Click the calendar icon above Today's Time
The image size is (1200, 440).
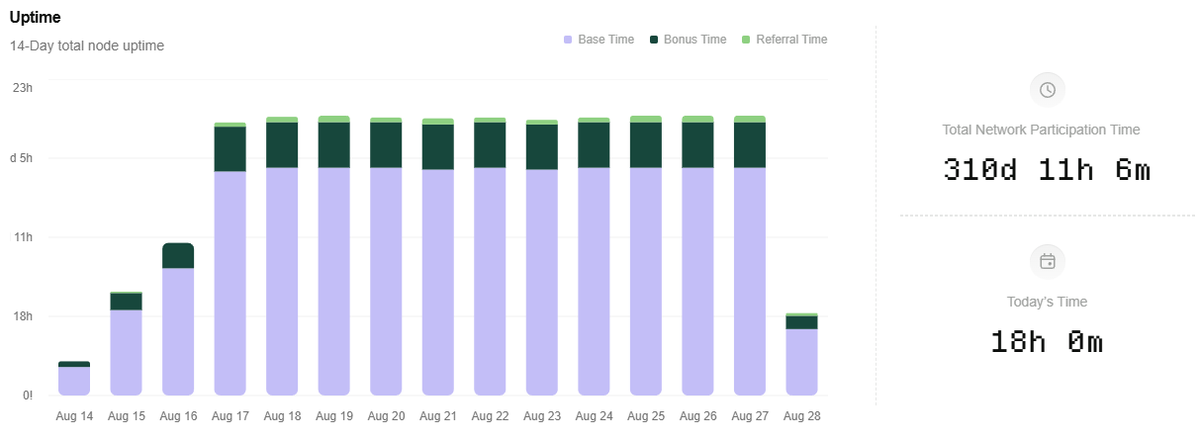[x=1047, y=261]
